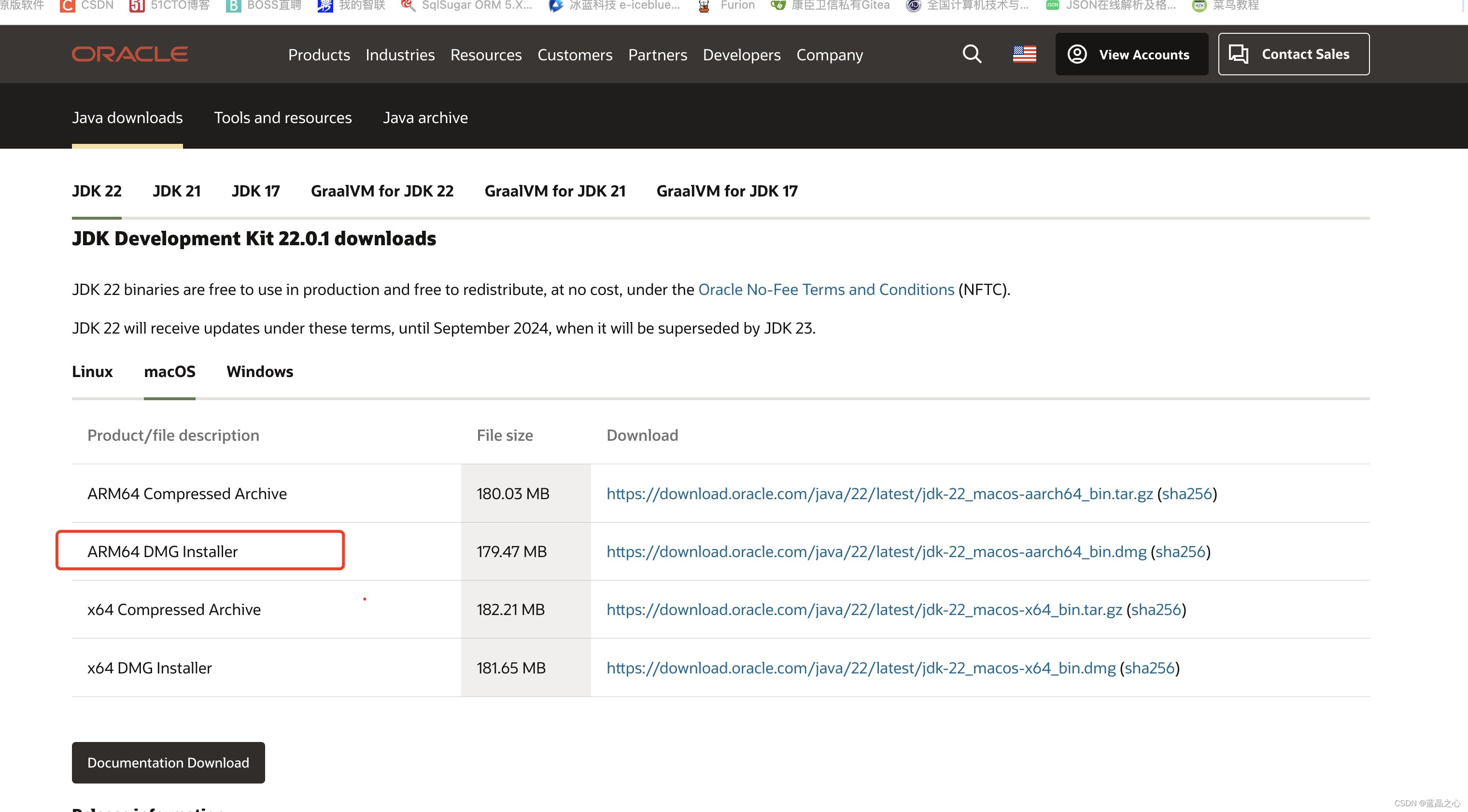
Task: Download the macos-aarch64 dmg link
Action: click(876, 552)
